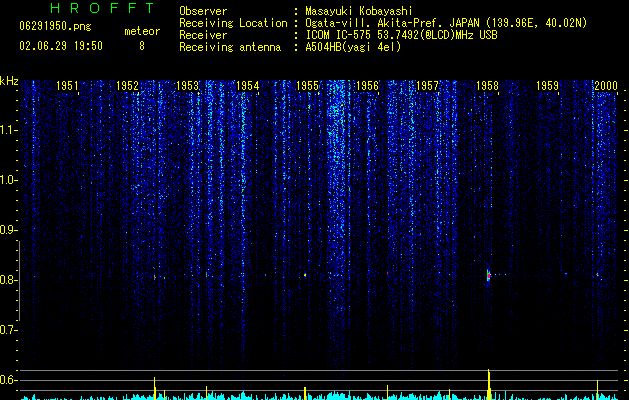Click the meteor label

tap(142, 31)
